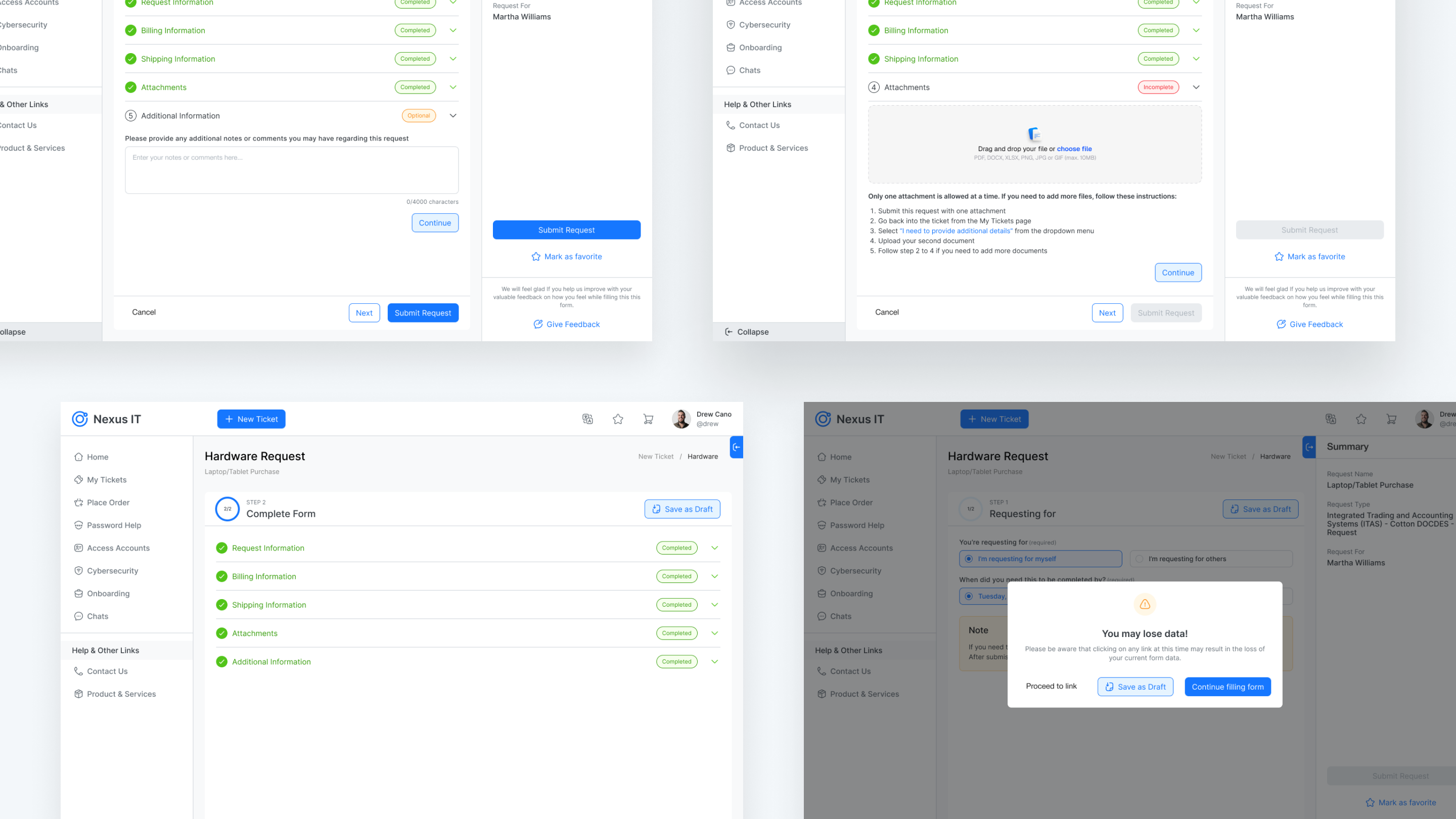Open Password Help from the sidebar
Viewport: 1456px width, 819px height.
[x=114, y=525]
